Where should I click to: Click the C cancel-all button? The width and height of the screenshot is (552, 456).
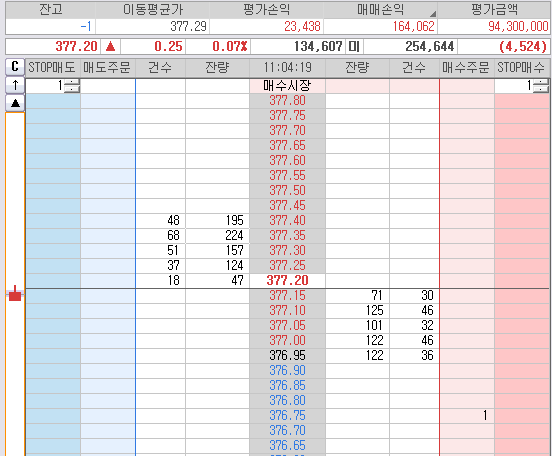click(x=15, y=67)
